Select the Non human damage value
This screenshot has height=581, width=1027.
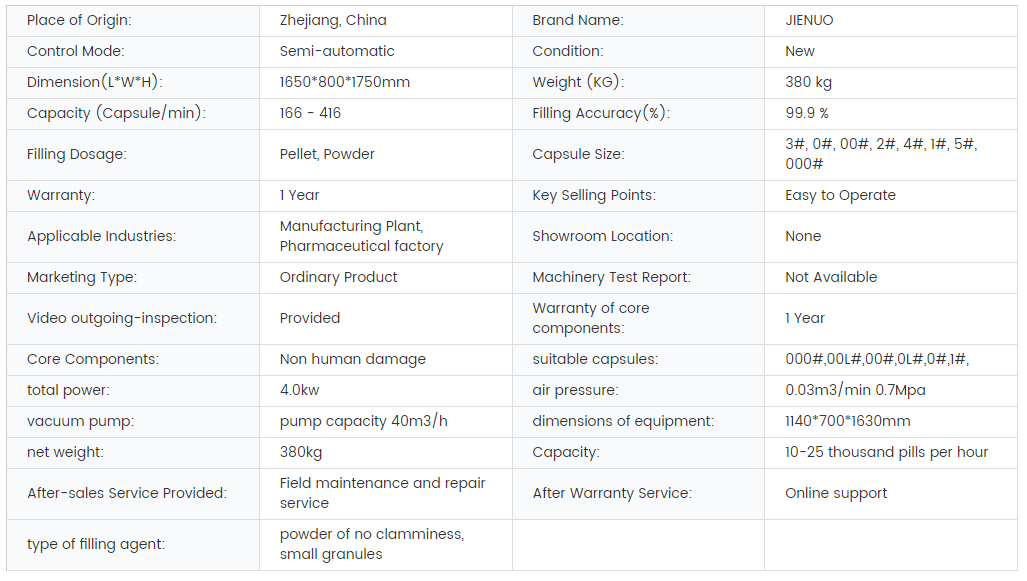[x=352, y=359]
